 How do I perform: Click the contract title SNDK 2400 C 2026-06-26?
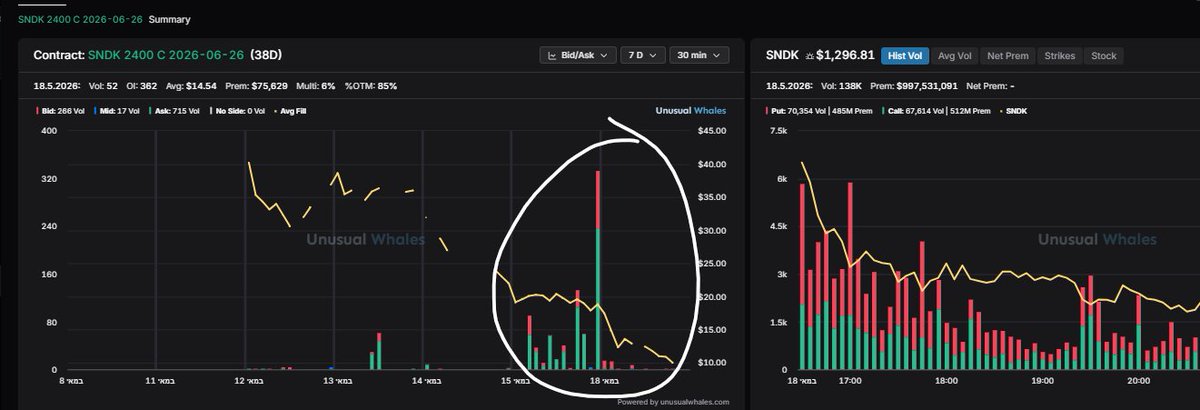click(166, 56)
